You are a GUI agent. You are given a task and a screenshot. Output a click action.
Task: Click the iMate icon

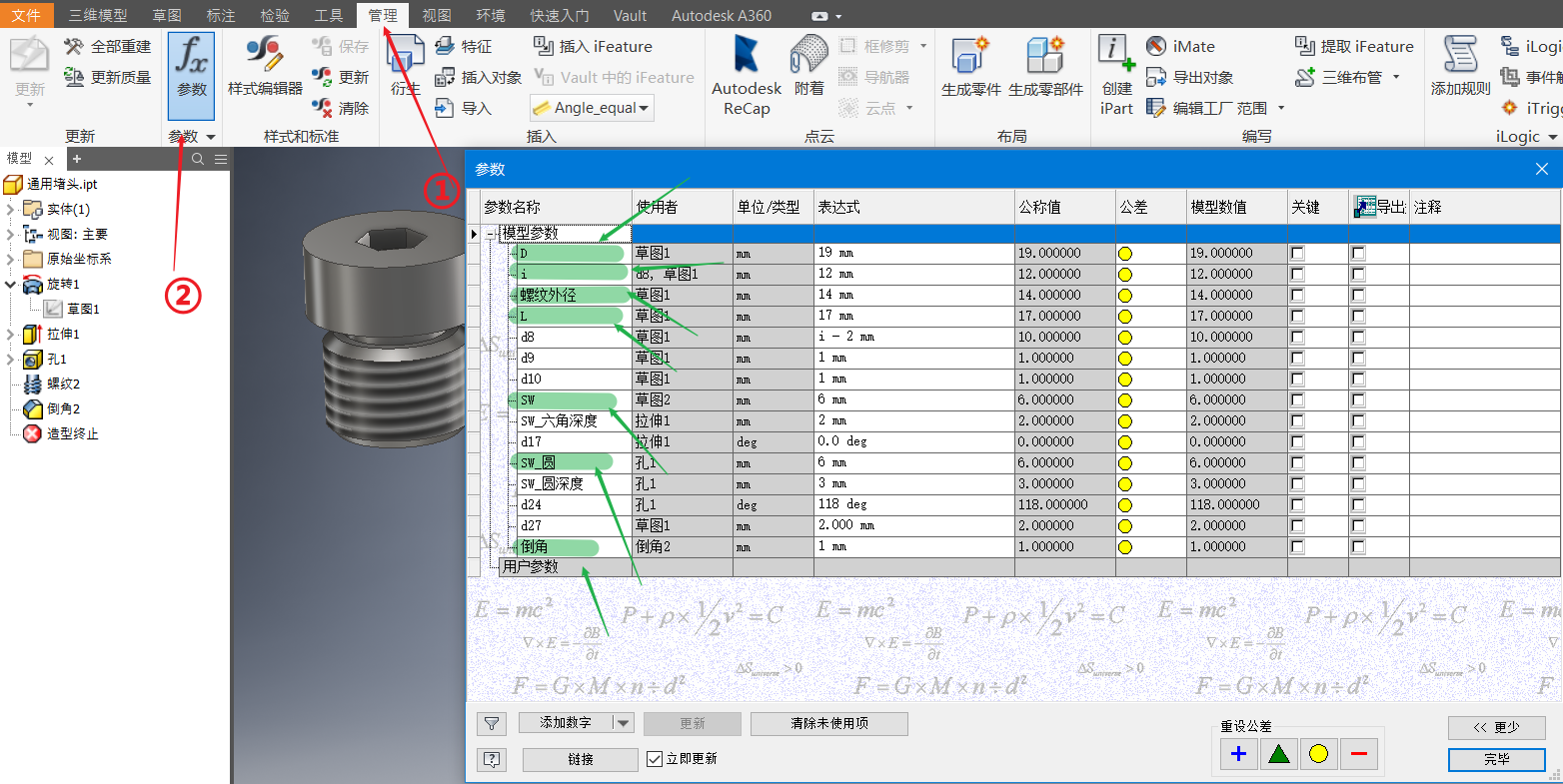tap(1156, 46)
